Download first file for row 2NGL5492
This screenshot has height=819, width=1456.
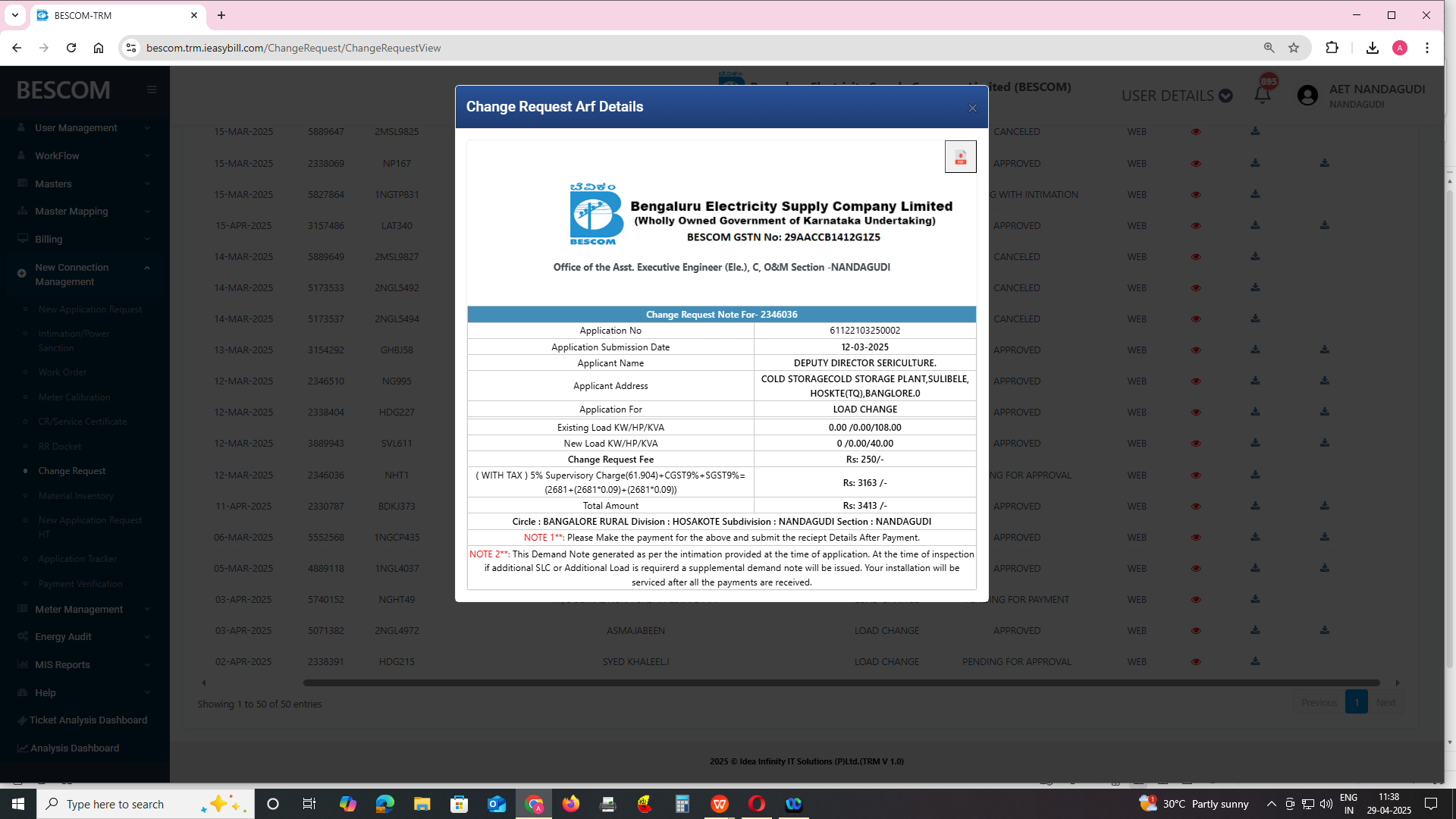coord(1255,287)
